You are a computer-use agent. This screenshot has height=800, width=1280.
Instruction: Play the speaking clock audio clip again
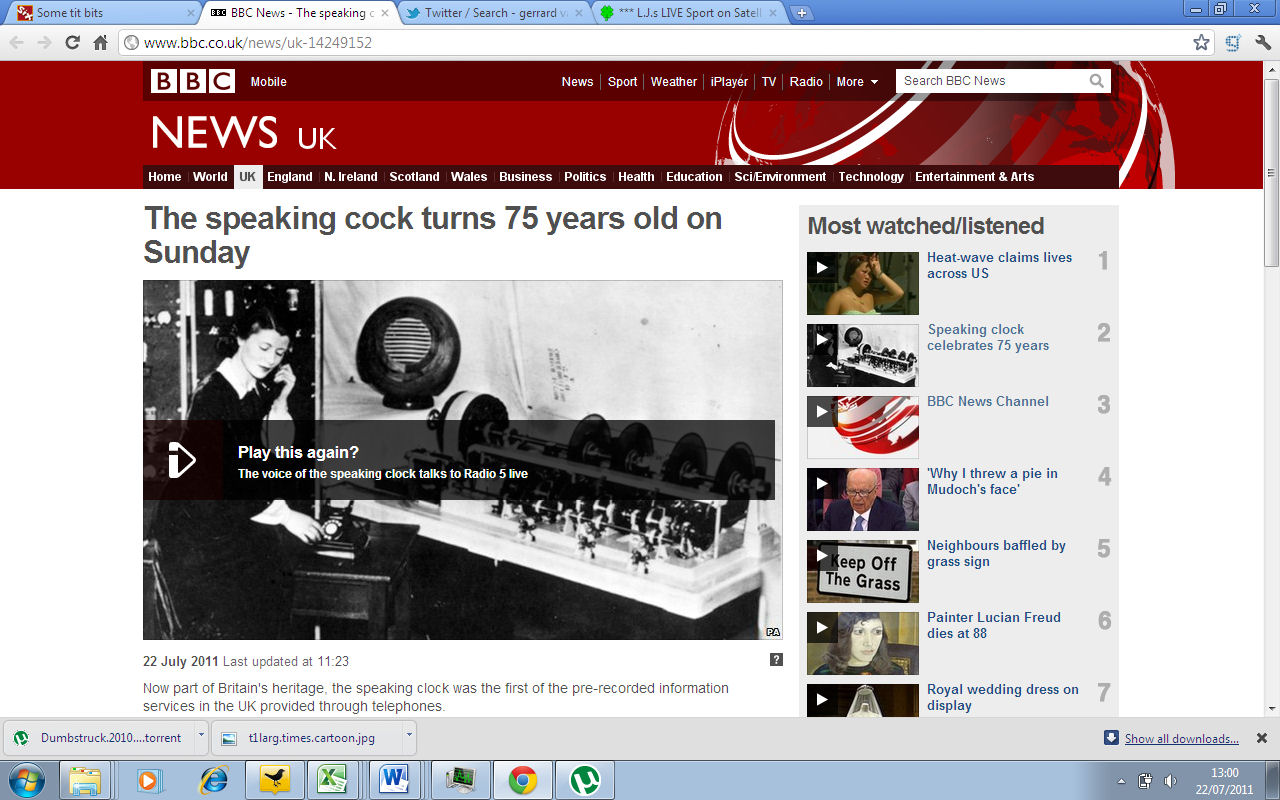point(182,460)
